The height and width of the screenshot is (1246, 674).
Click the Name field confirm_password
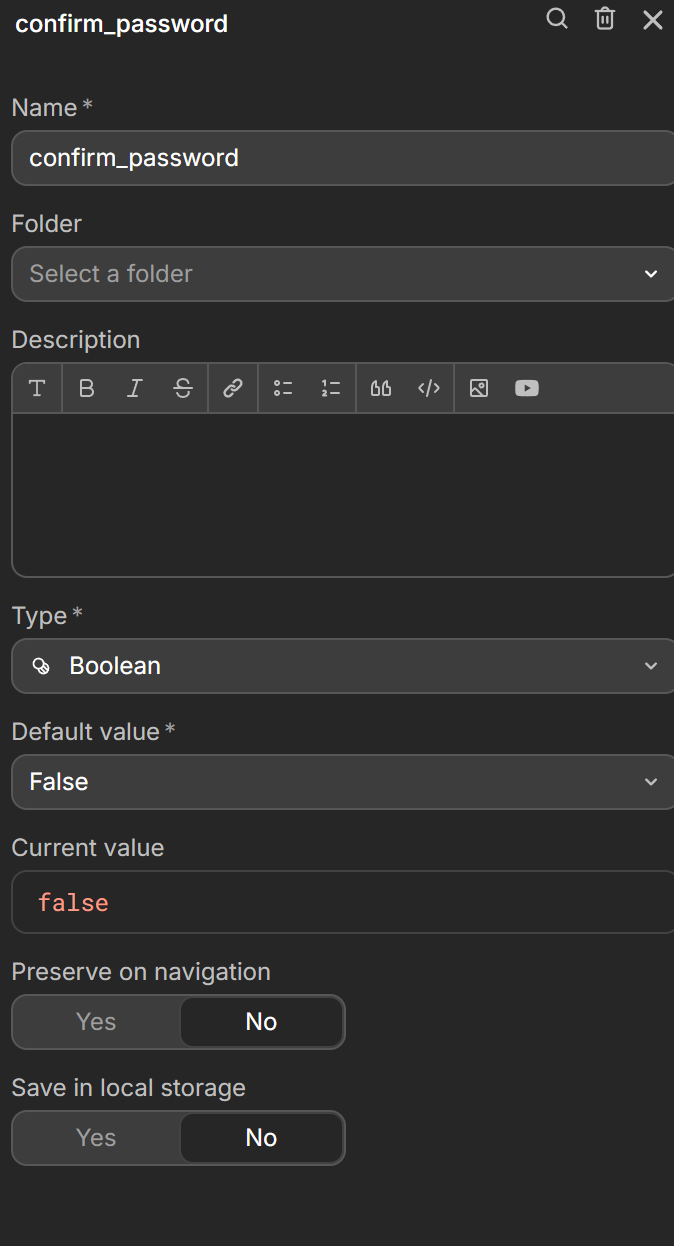(x=340, y=158)
